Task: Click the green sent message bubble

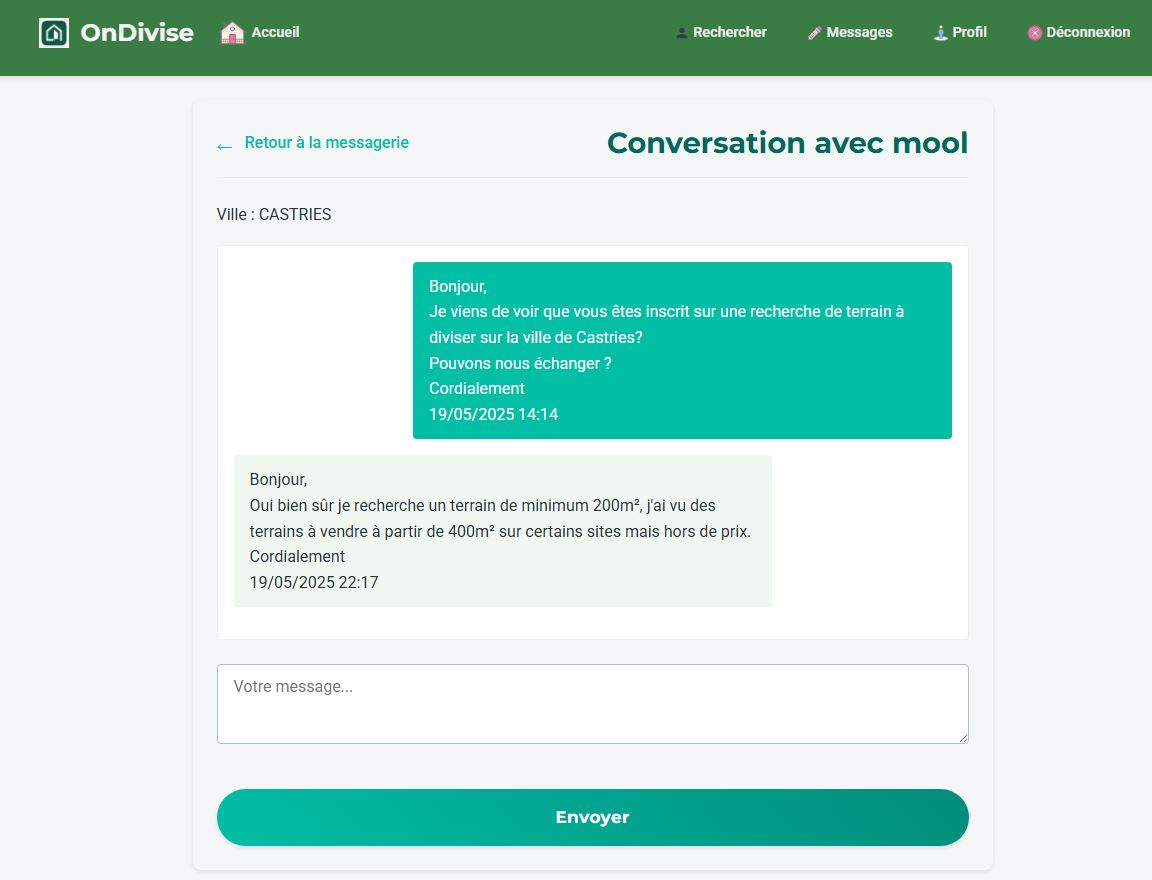Action: click(x=682, y=350)
